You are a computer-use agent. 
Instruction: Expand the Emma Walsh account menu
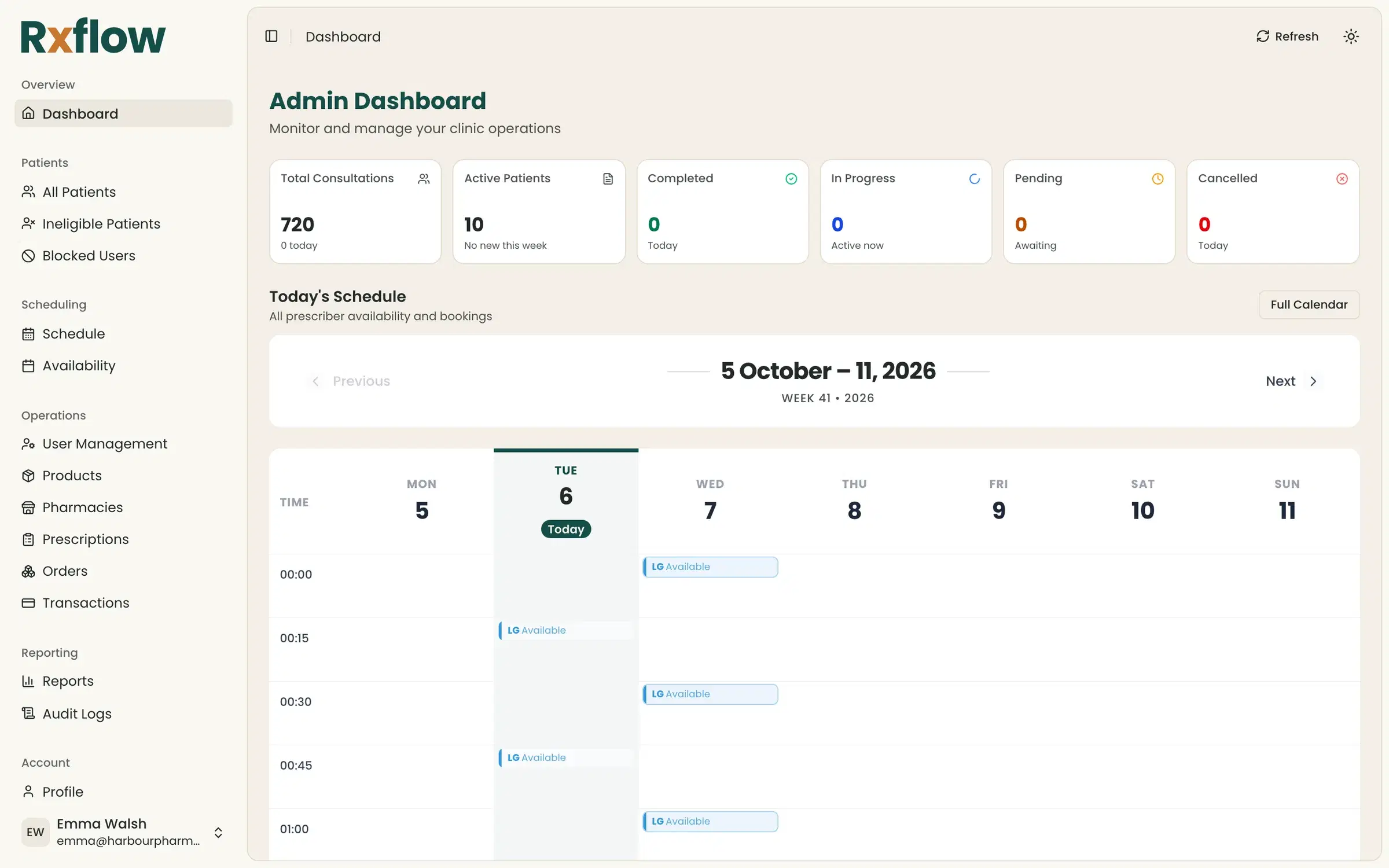pyautogui.click(x=123, y=832)
